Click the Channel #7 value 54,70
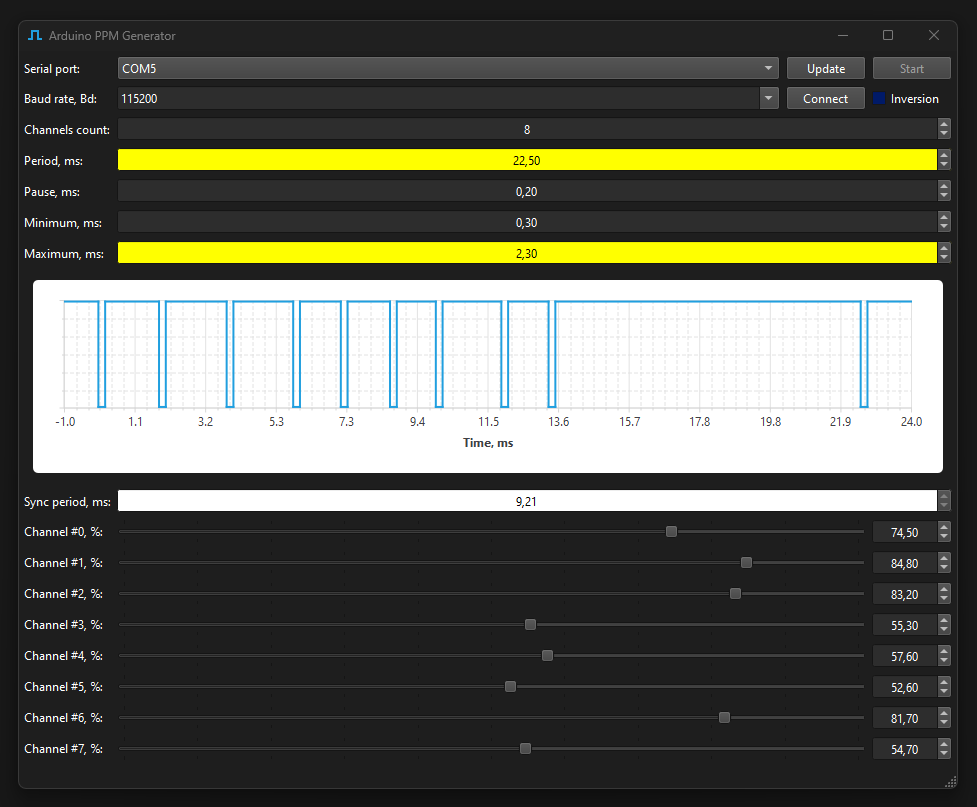This screenshot has height=807, width=977. 905,749
